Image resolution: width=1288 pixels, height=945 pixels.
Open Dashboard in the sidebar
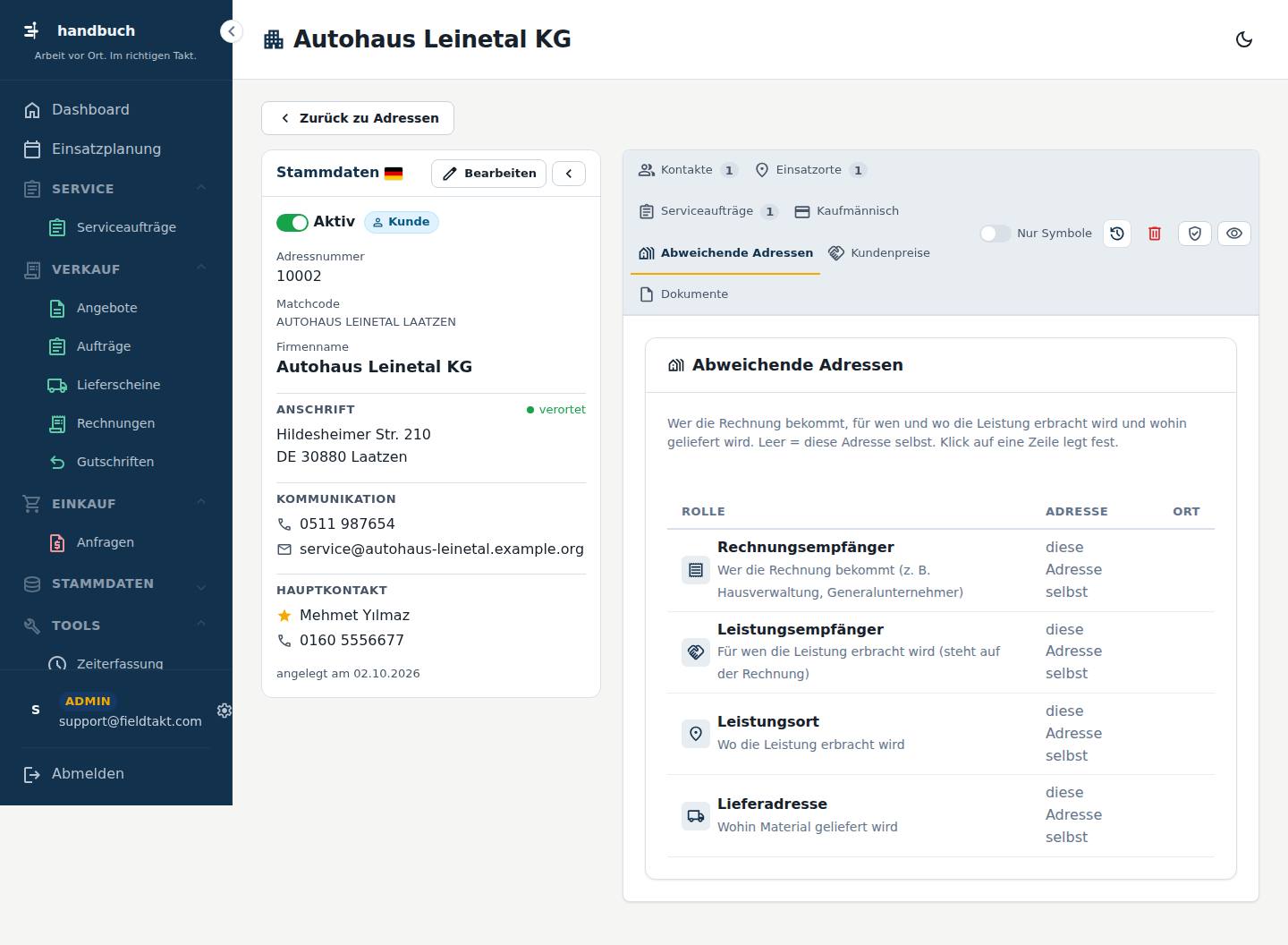click(x=116, y=110)
